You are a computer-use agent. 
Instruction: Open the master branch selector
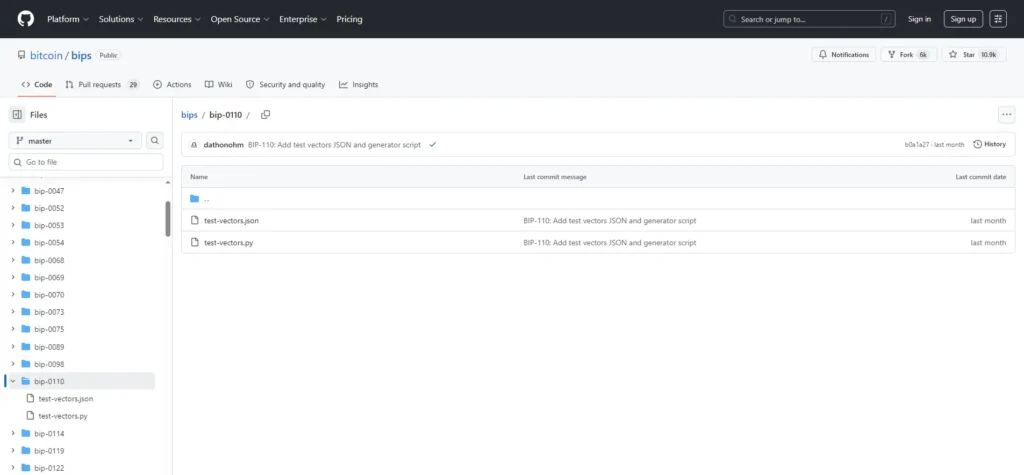pos(75,140)
